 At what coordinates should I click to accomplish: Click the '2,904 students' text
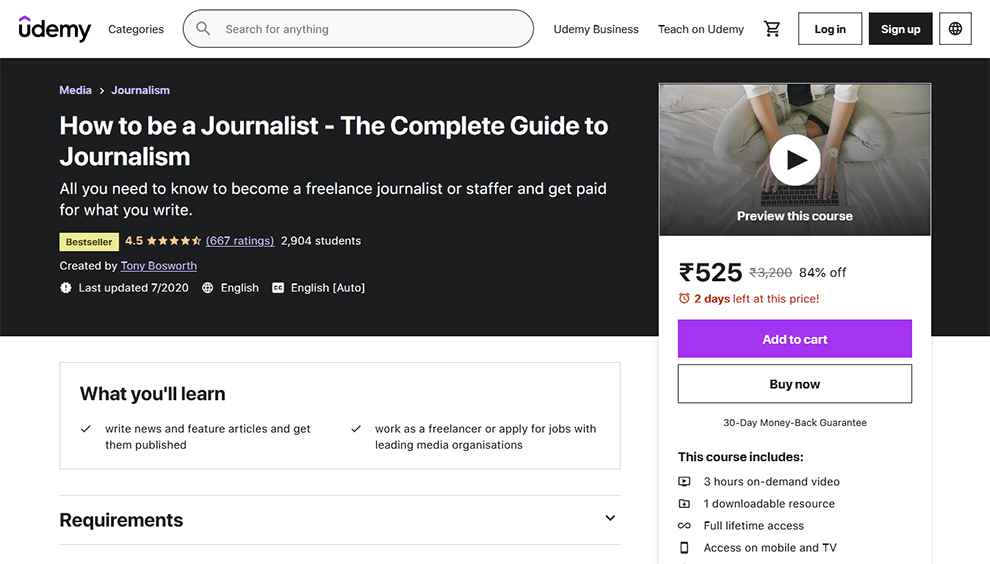tap(321, 241)
